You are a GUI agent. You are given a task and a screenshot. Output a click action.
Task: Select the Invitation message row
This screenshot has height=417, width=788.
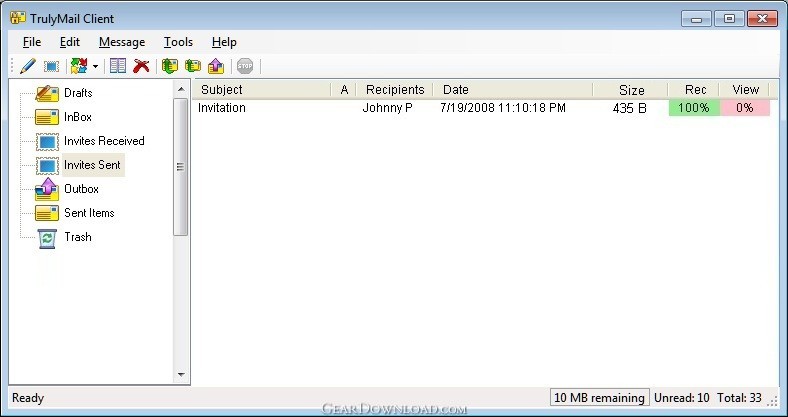point(483,108)
